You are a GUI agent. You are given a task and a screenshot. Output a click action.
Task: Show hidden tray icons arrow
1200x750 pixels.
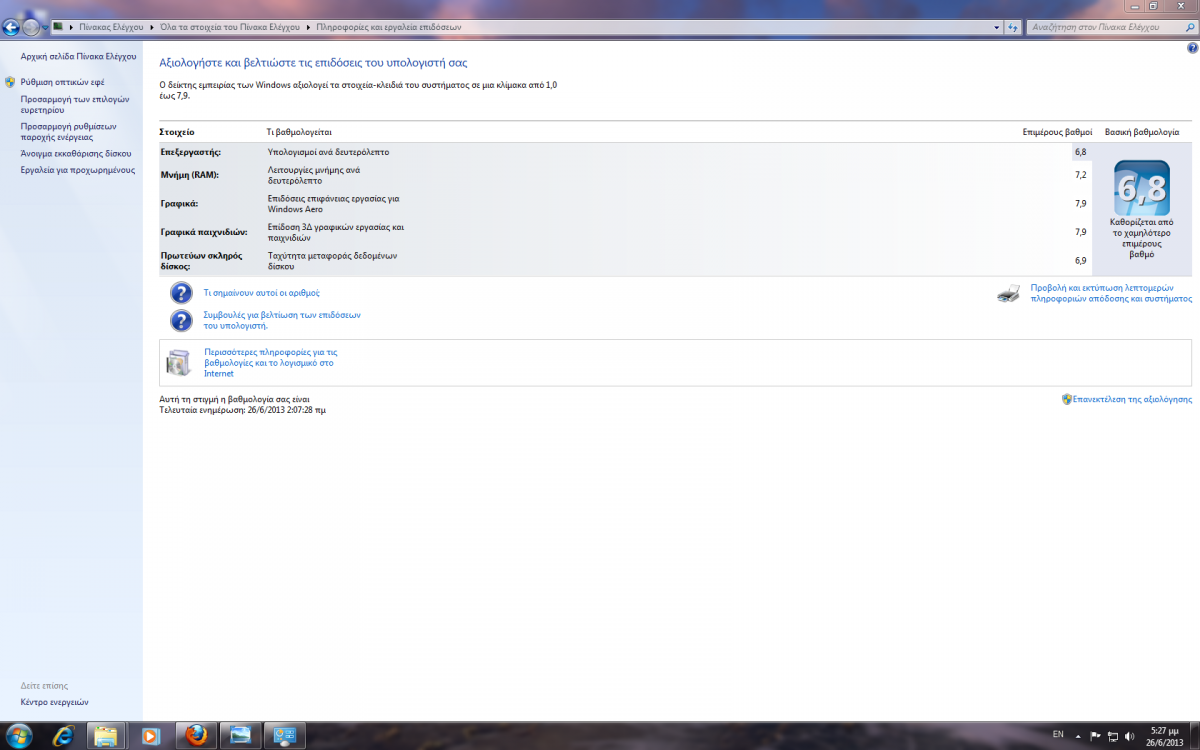pyautogui.click(x=1080, y=735)
